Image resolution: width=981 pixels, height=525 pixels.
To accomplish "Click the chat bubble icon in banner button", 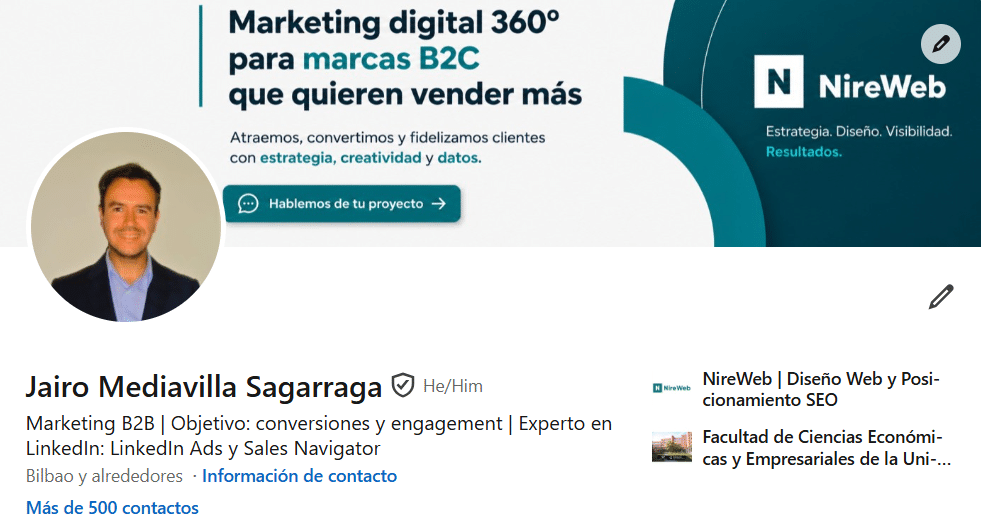I will 248,203.
